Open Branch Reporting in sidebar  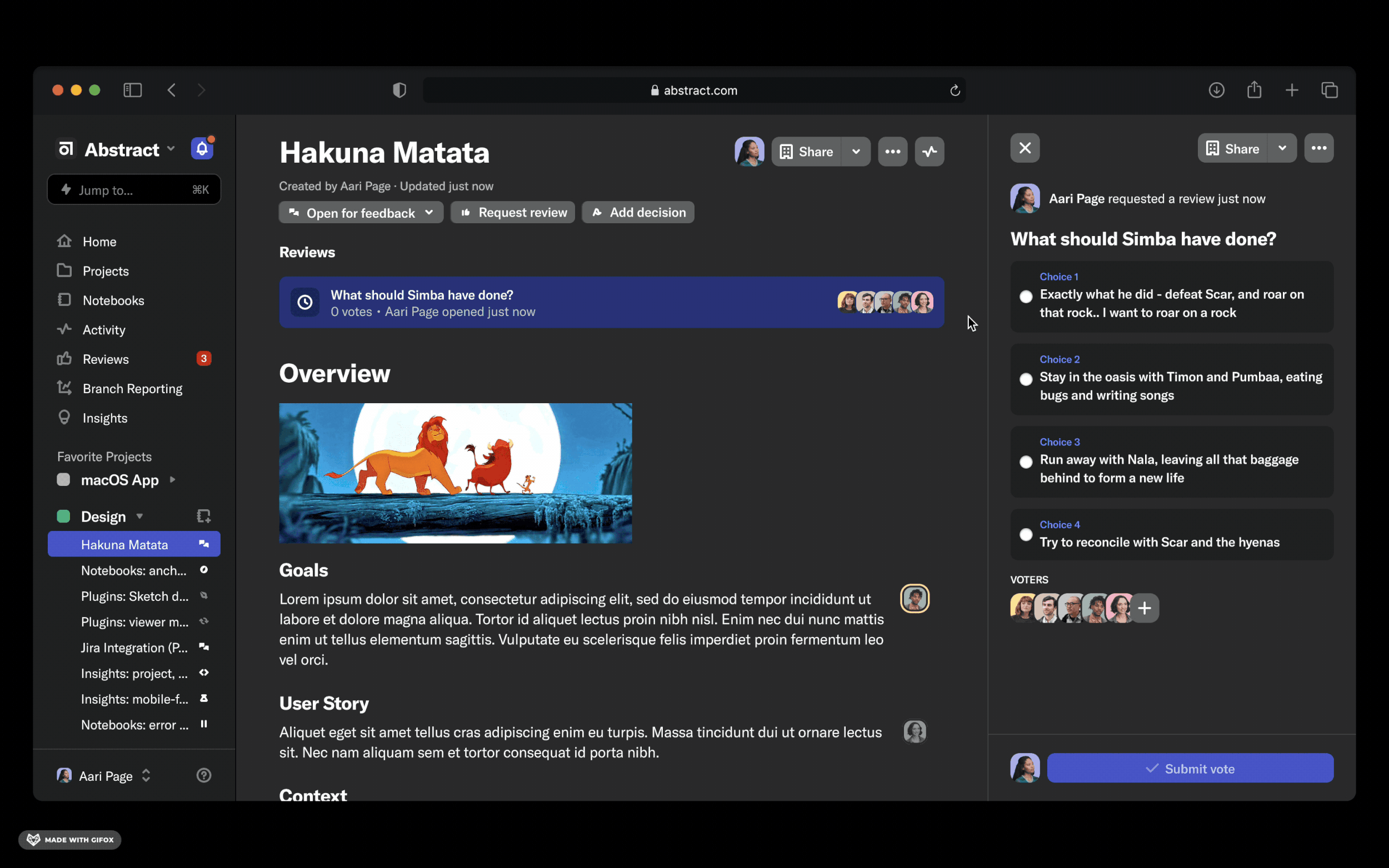(132, 389)
